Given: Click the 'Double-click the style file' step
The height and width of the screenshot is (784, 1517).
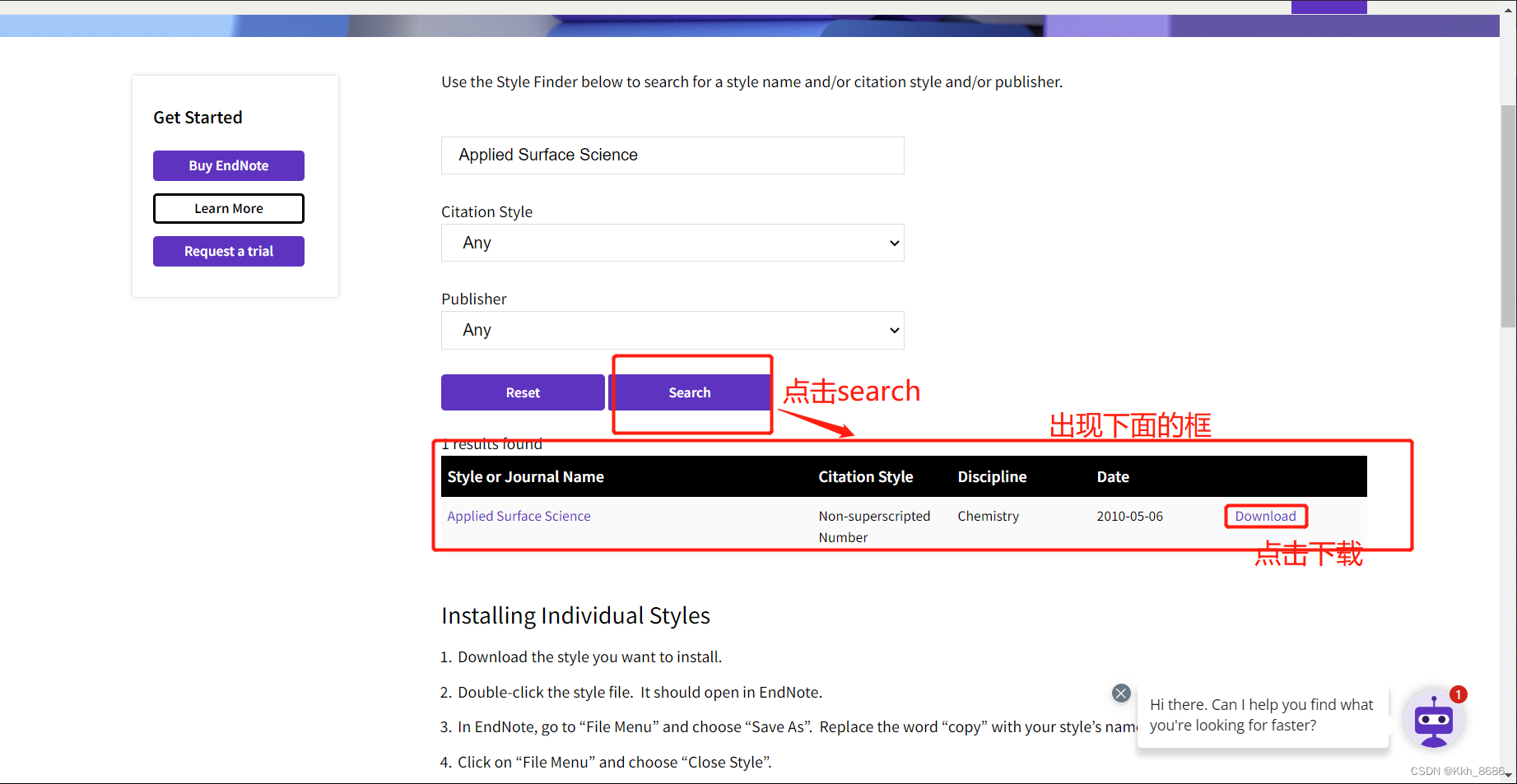Looking at the screenshot, I should pos(640,692).
